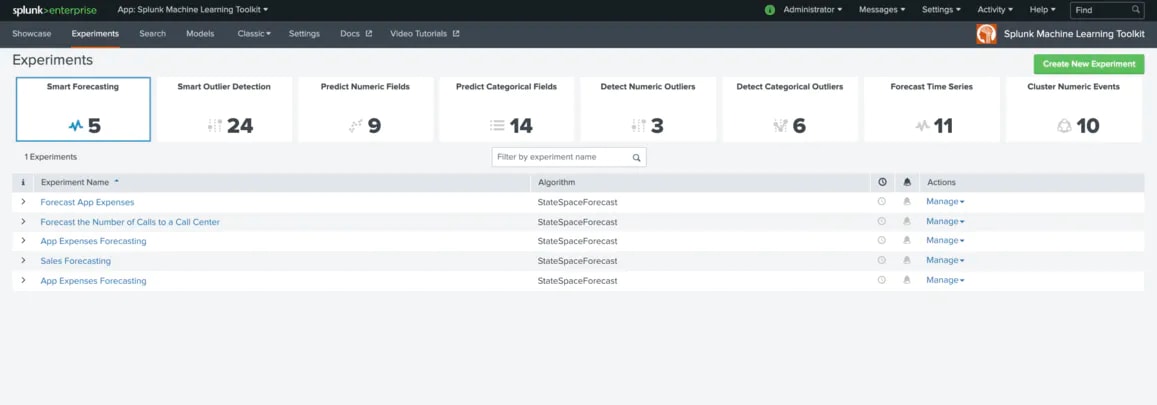Click the bell icon in the table header
Screen dimensions: 1157x405
907,182
